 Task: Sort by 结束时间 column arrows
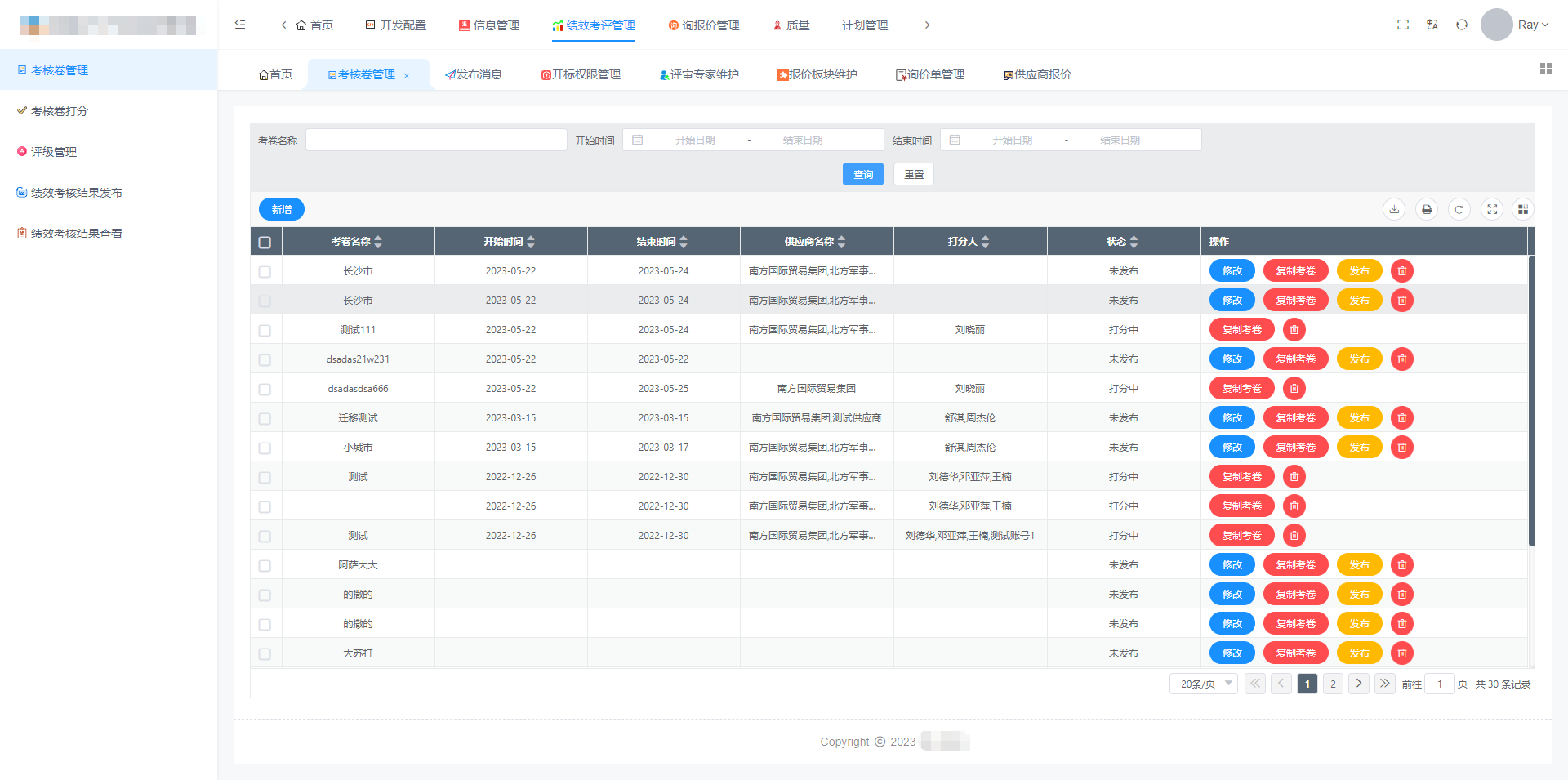coord(684,242)
